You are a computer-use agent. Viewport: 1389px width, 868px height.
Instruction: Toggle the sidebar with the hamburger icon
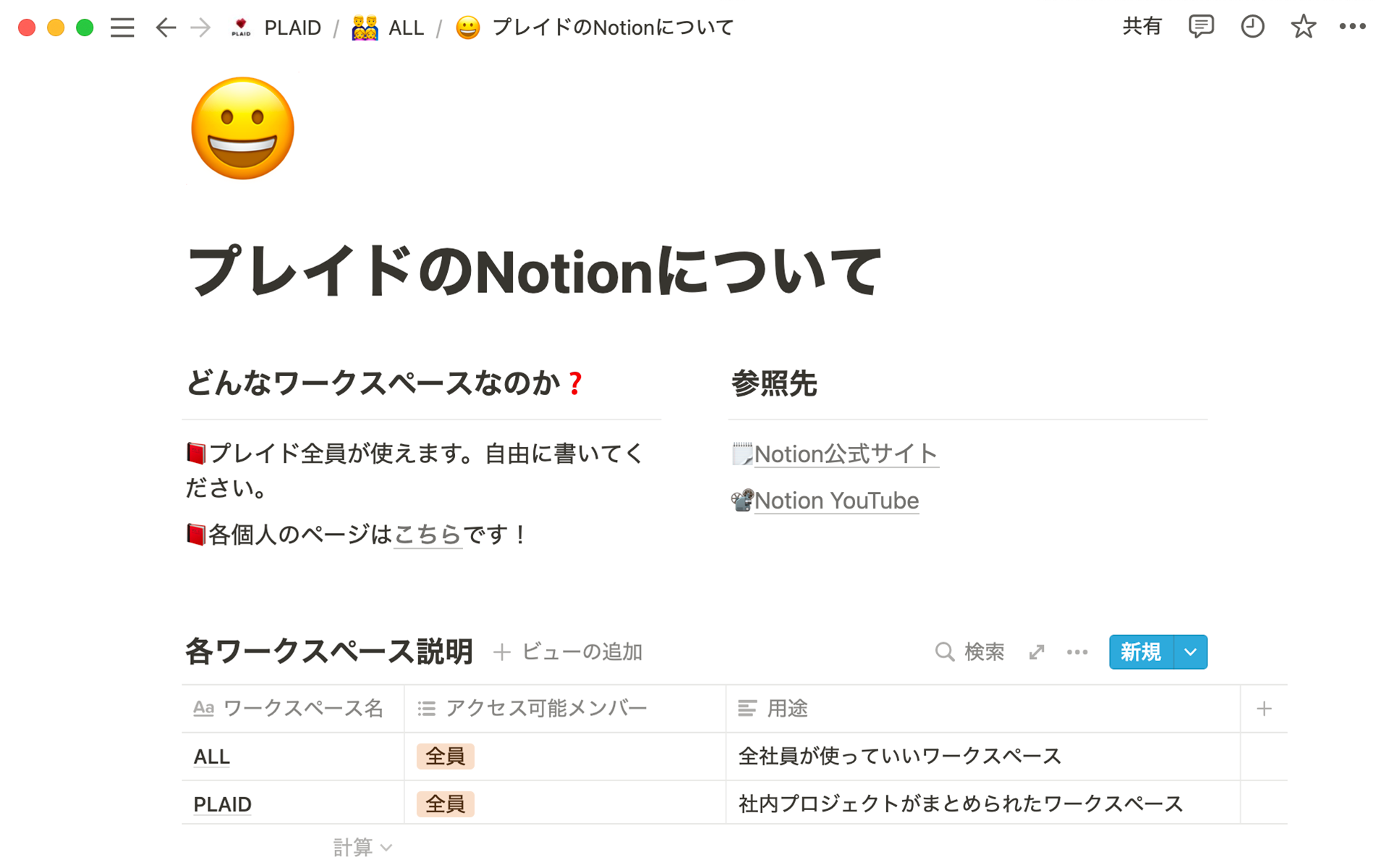coord(122,27)
